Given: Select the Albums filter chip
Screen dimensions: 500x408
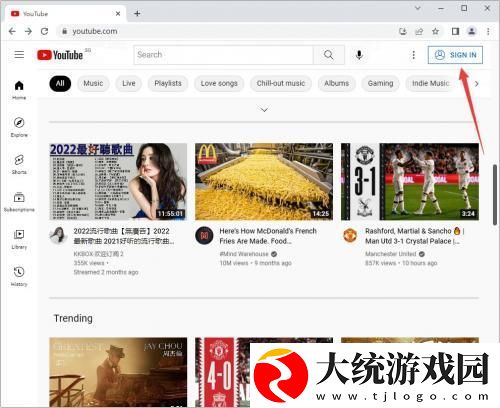Looking at the screenshot, I should (337, 83).
